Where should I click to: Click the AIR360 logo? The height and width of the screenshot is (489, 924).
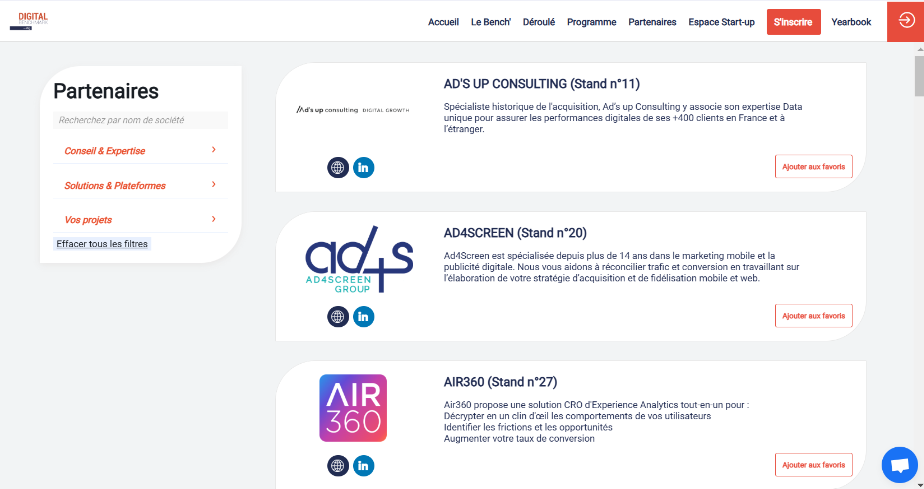pos(353,408)
